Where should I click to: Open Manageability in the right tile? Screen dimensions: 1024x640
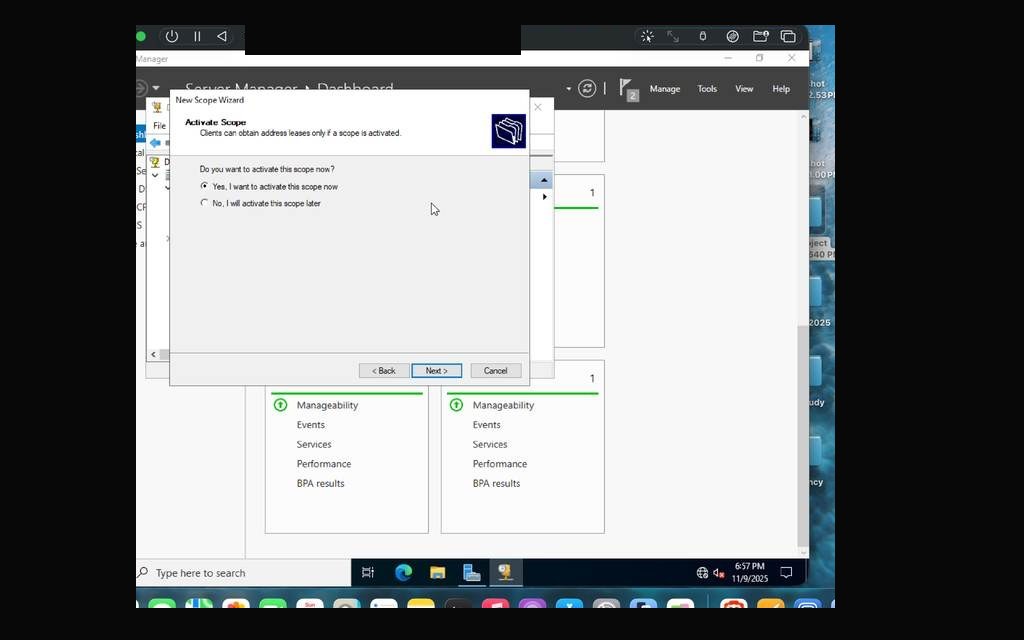[504, 405]
